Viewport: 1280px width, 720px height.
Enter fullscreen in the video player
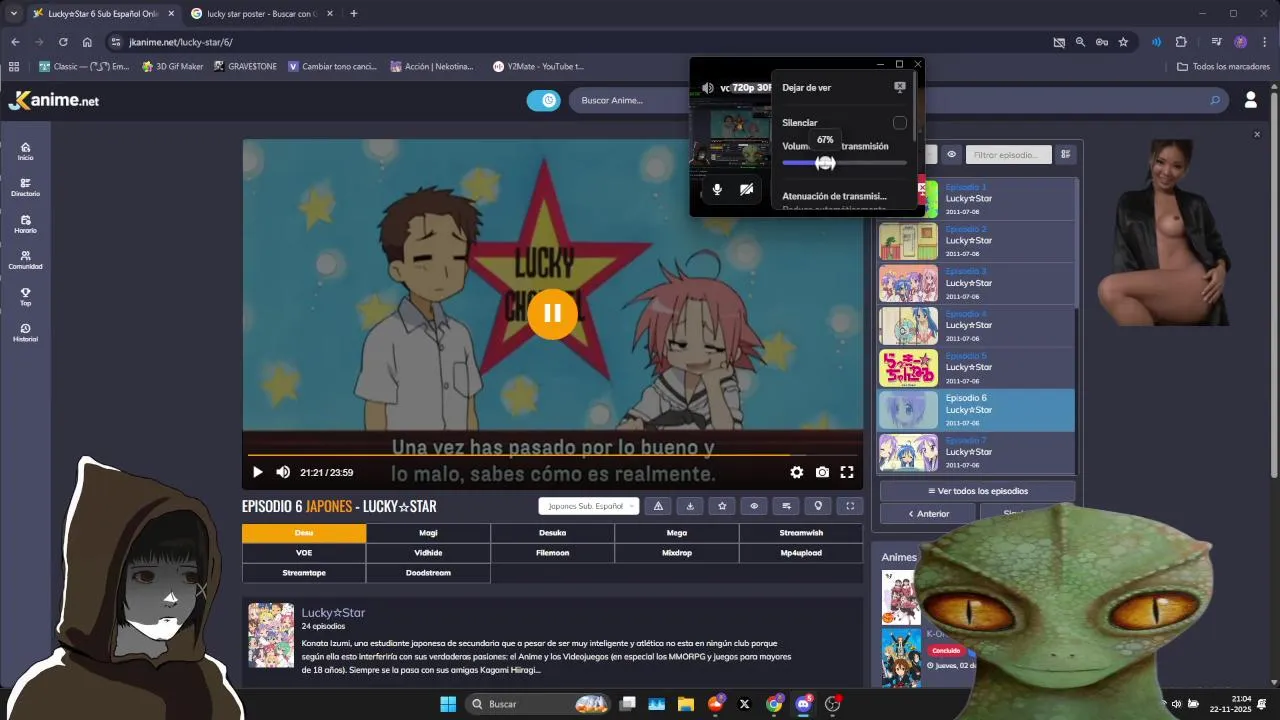pos(847,472)
